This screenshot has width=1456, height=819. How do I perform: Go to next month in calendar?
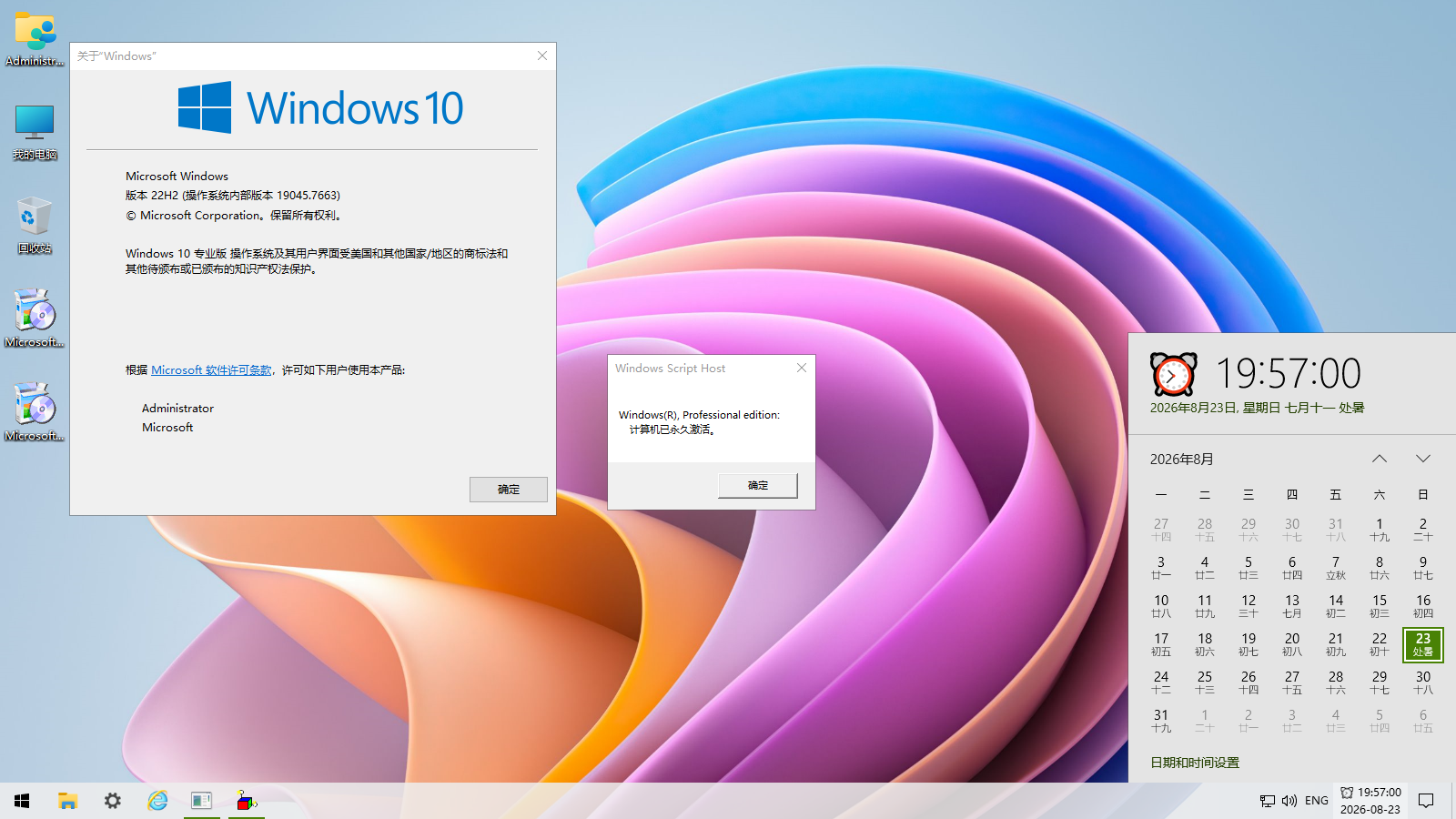coord(1423,459)
